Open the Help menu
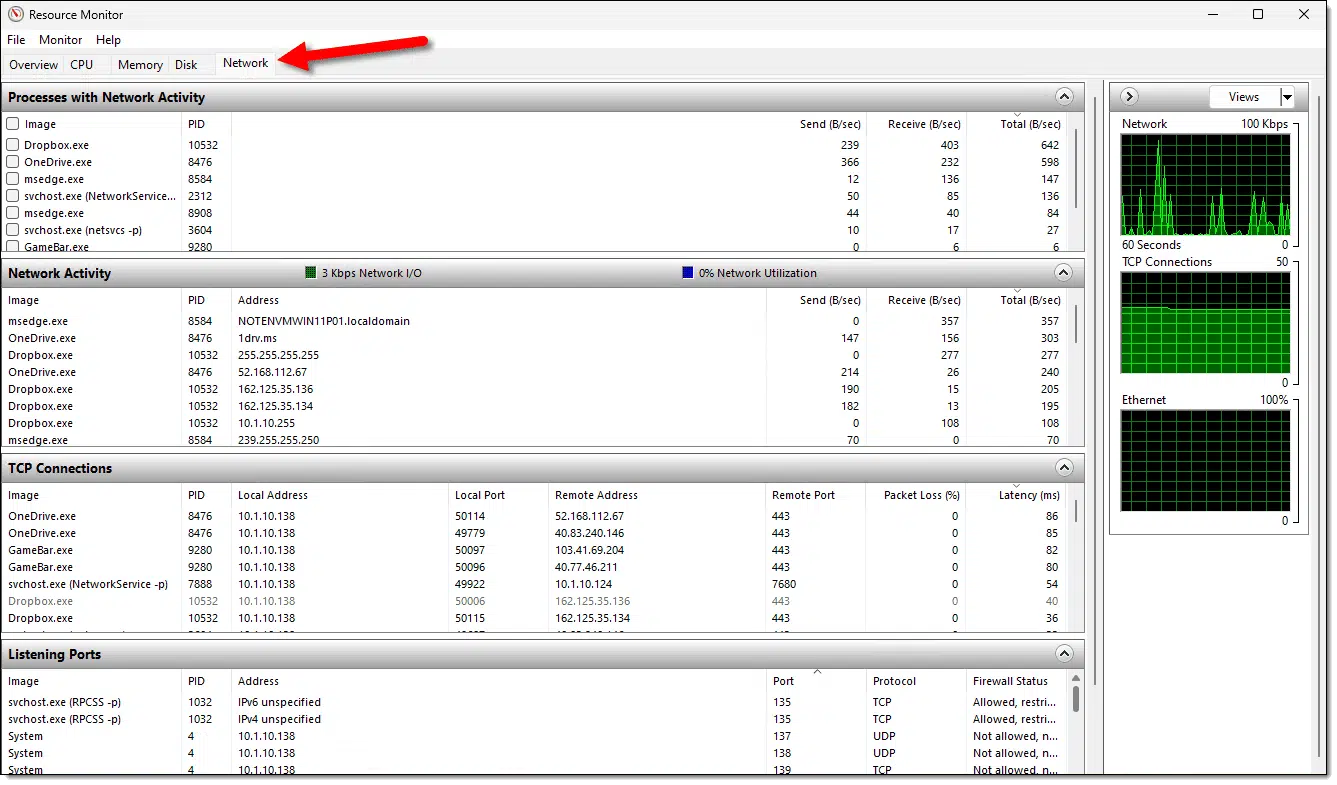The height and width of the screenshot is (785, 1337). 108,40
